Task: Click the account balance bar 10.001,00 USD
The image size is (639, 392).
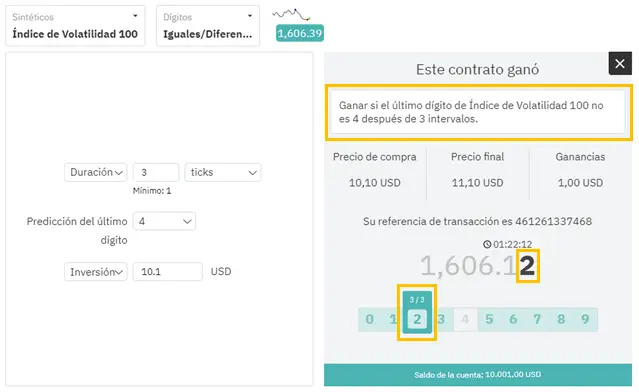Action: pyautogui.click(x=478, y=375)
